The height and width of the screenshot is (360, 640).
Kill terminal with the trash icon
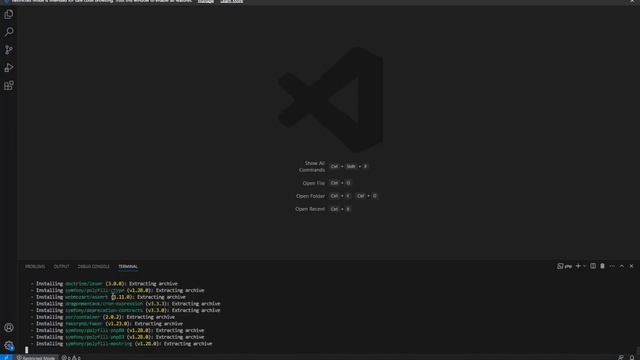tap(602, 266)
